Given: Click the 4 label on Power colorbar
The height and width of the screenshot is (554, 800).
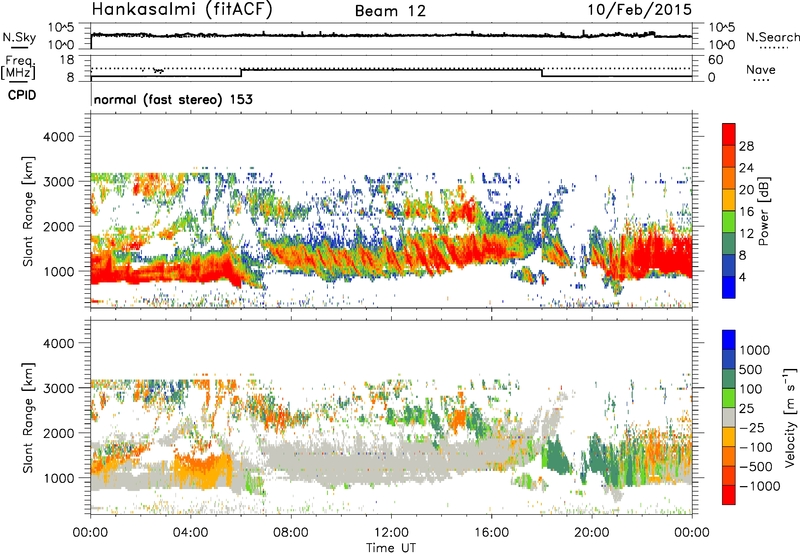Looking at the screenshot, I should (743, 277).
